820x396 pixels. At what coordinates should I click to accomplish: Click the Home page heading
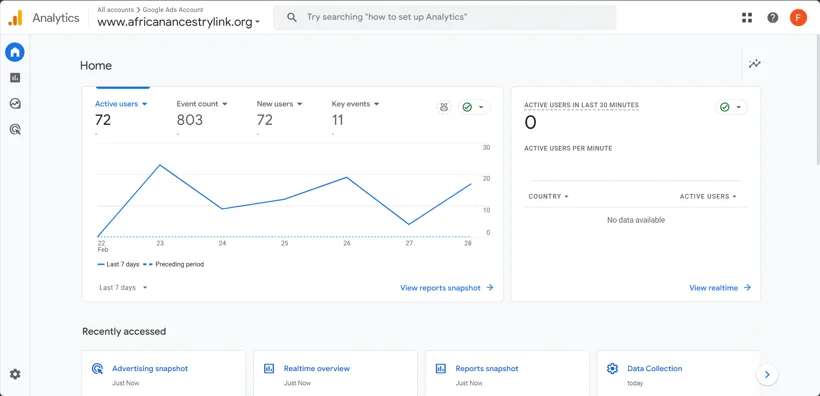[x=96, y=65]
